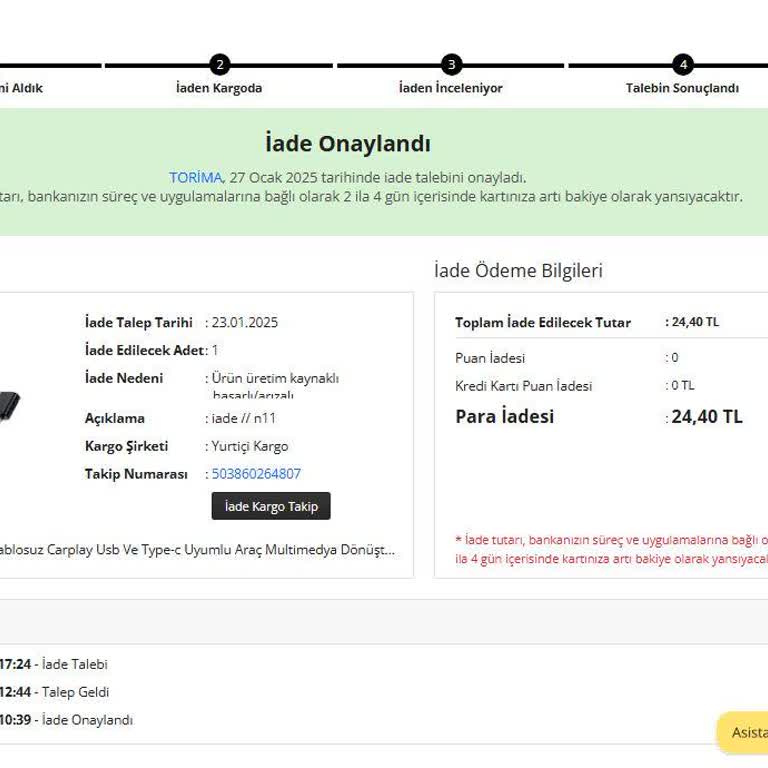Select the İade Ödeme Bilgileri heading
This screenshot has width=768, height=768.
point(518,270)
